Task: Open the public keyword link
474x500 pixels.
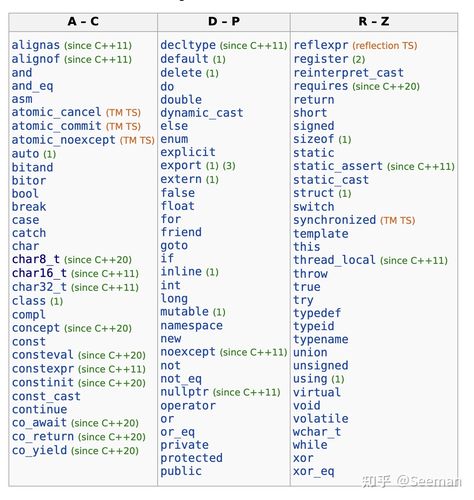Action: [x=181, y=471]
